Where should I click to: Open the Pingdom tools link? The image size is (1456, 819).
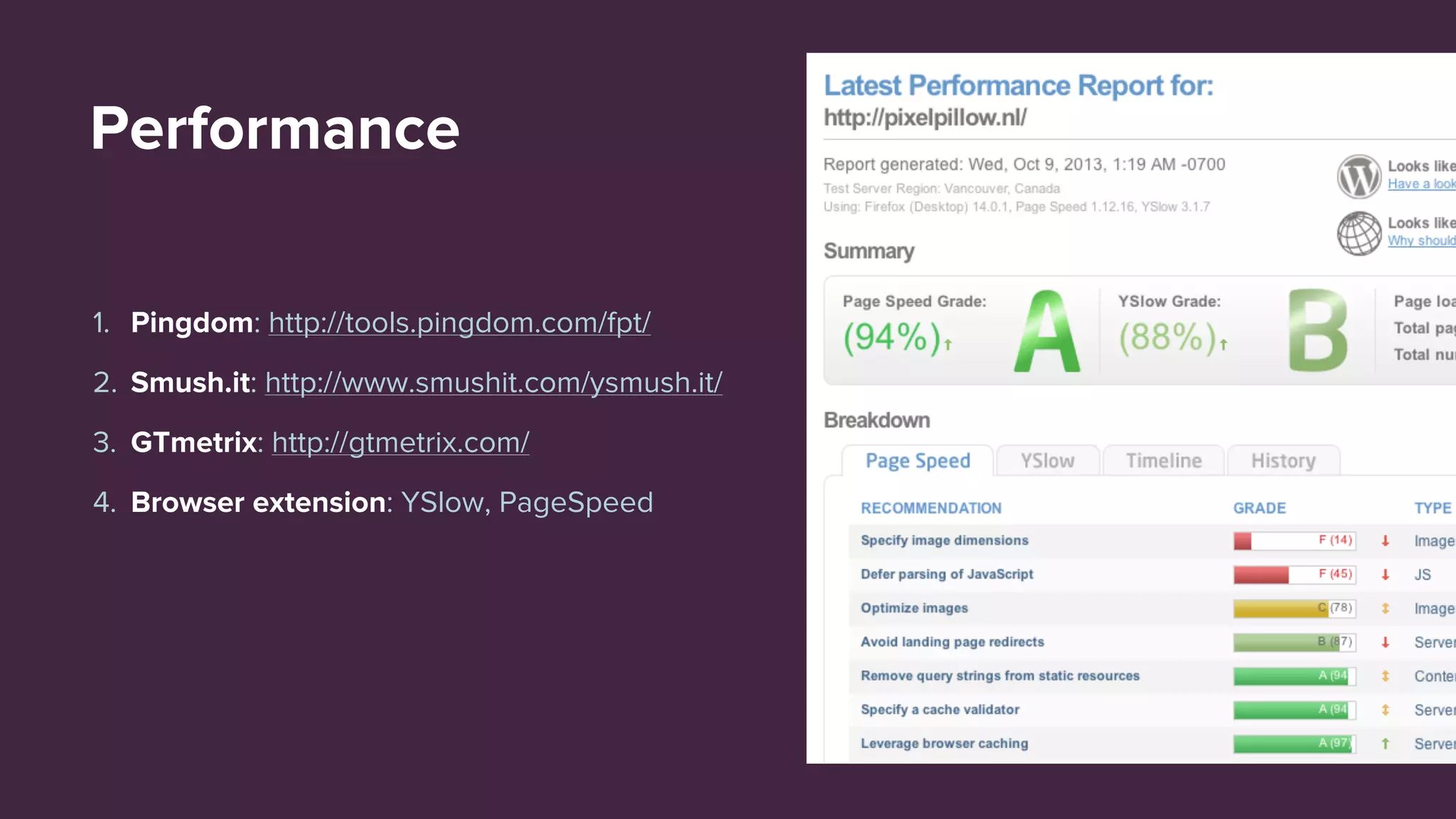[x=459, y=323]
